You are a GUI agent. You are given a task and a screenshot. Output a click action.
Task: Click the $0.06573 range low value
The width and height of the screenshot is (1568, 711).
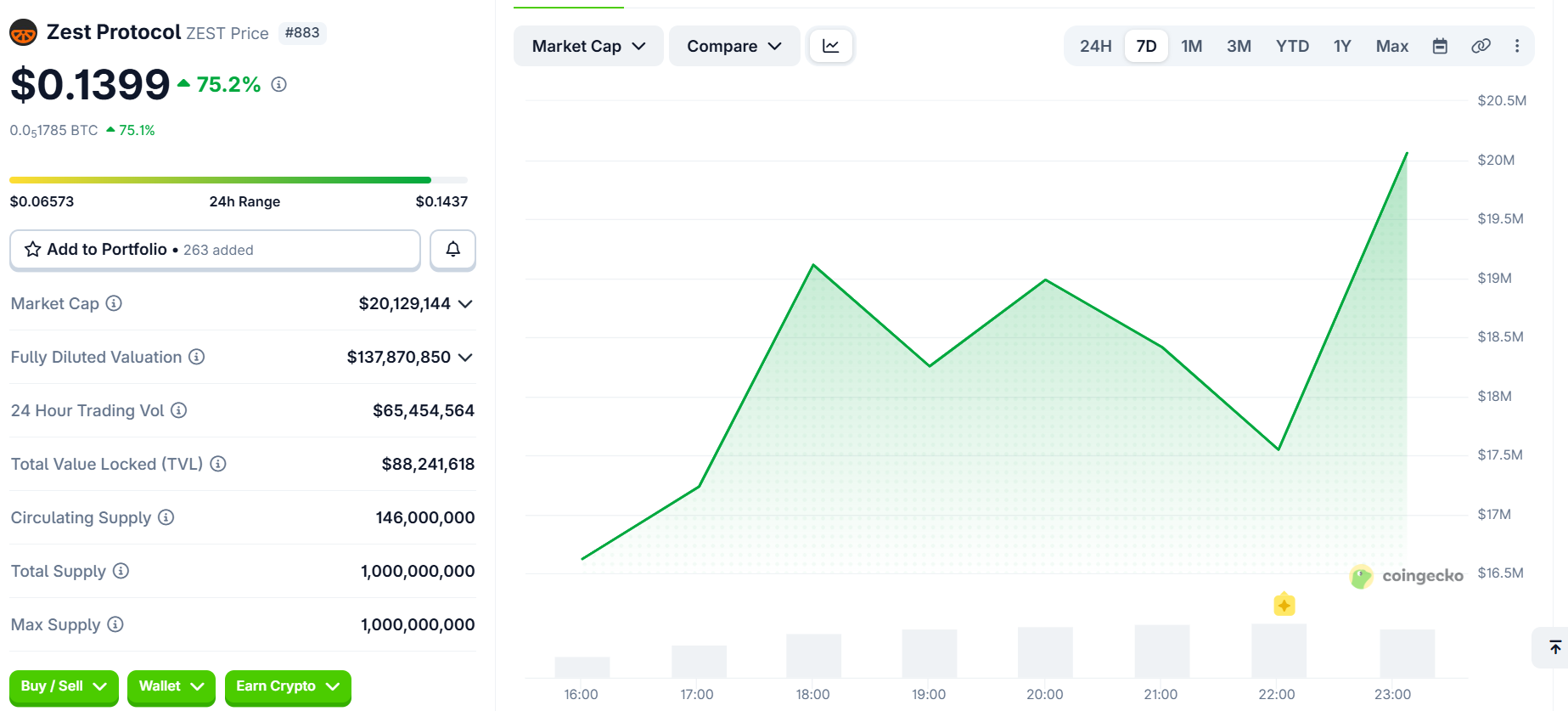[42, 201]
